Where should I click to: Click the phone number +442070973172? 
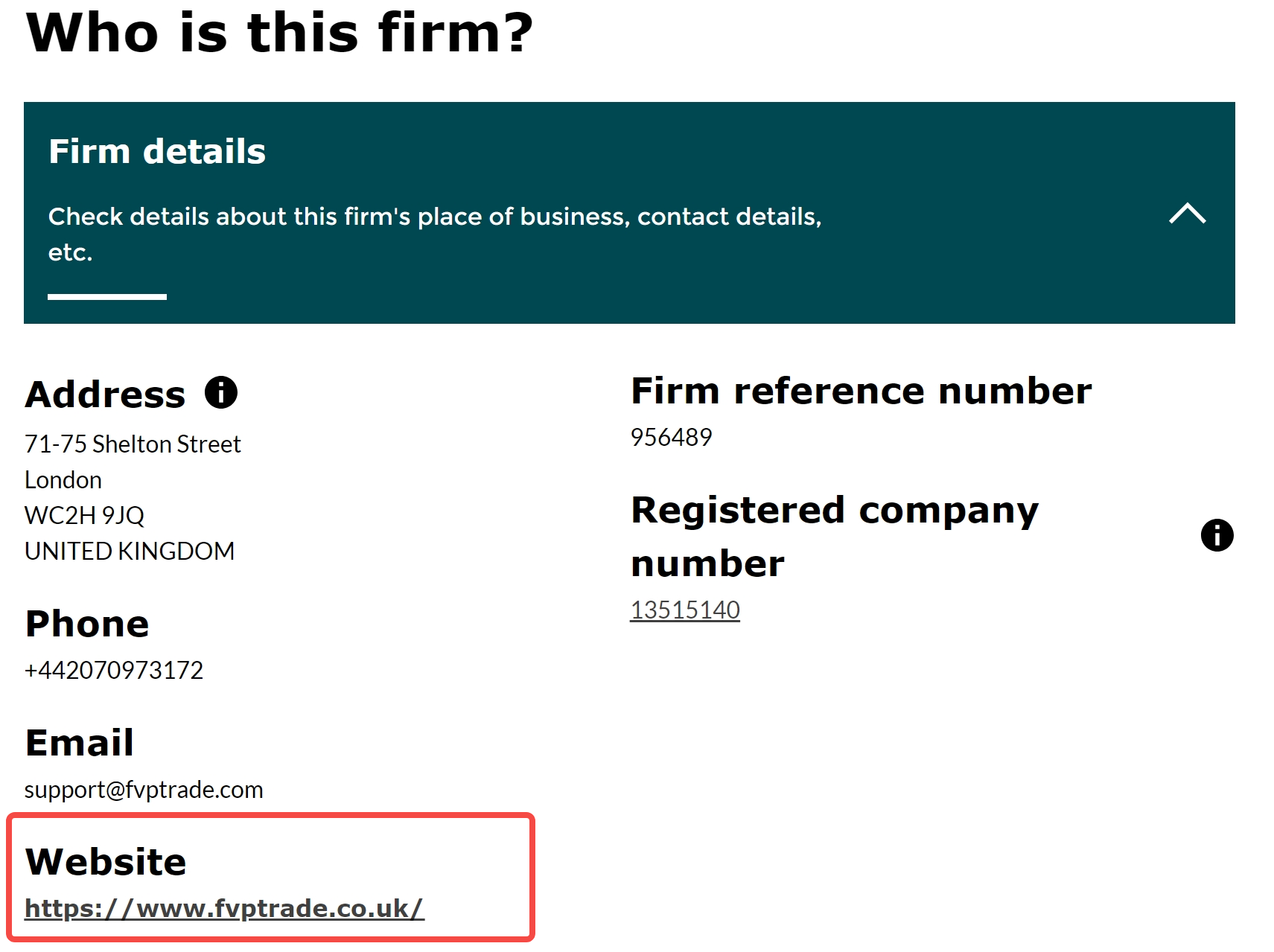pos(114,671)
